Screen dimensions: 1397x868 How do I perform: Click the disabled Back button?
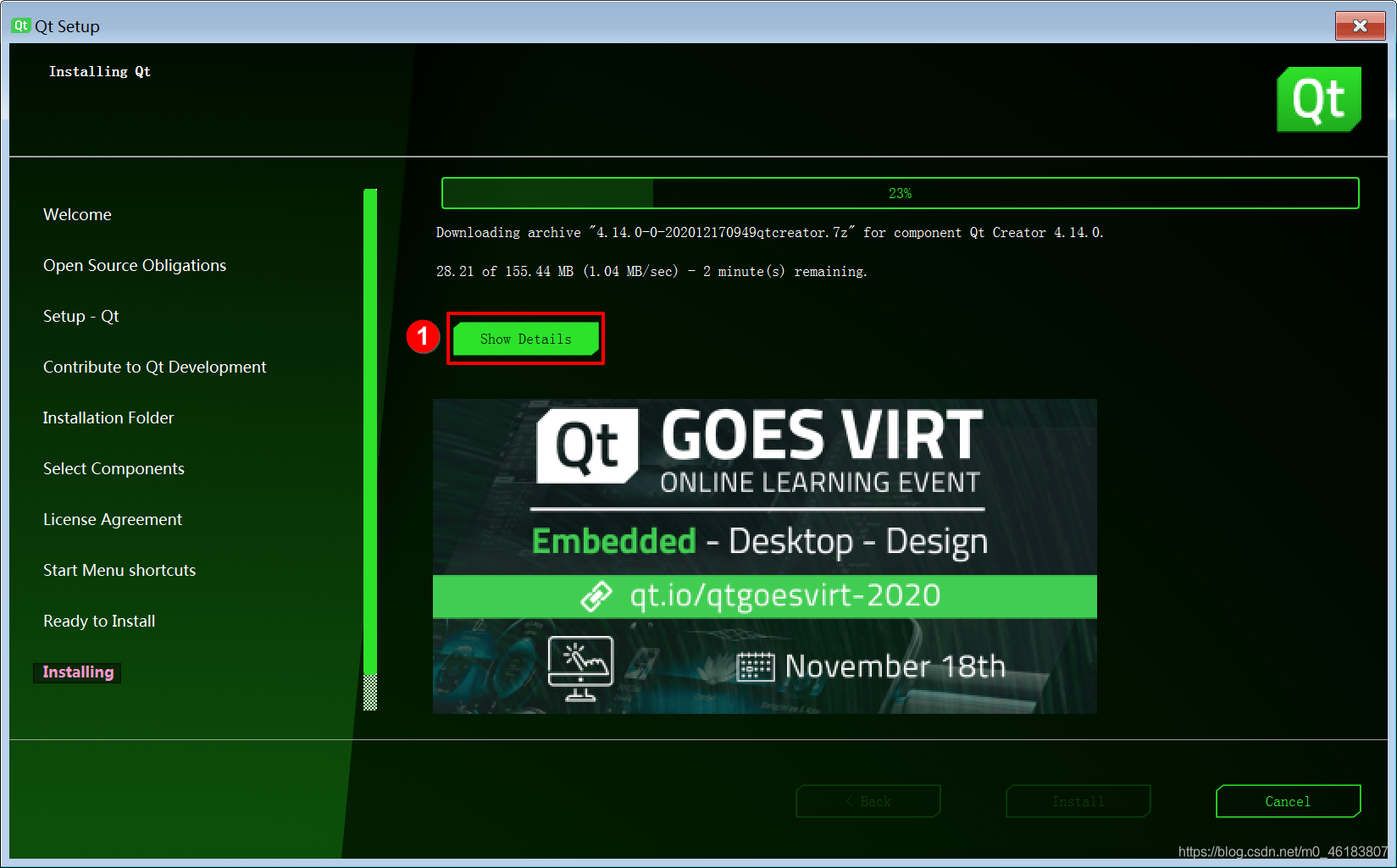868,801
